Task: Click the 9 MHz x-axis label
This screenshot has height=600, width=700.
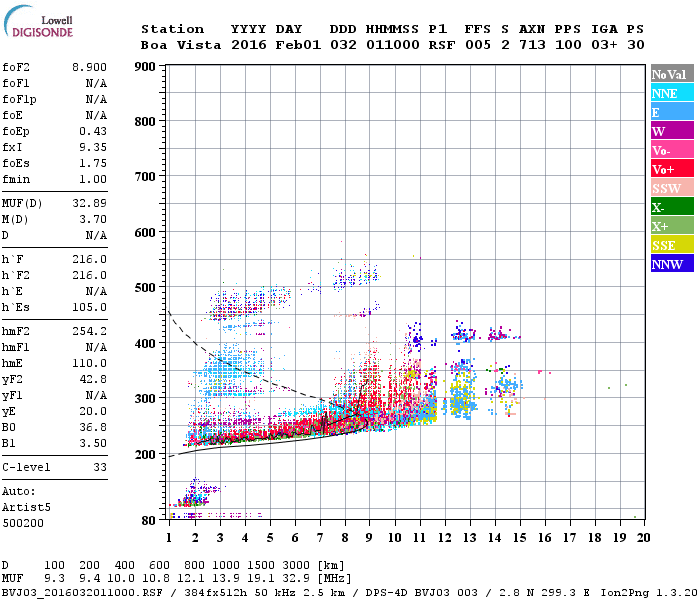Action: click(369, 538)
